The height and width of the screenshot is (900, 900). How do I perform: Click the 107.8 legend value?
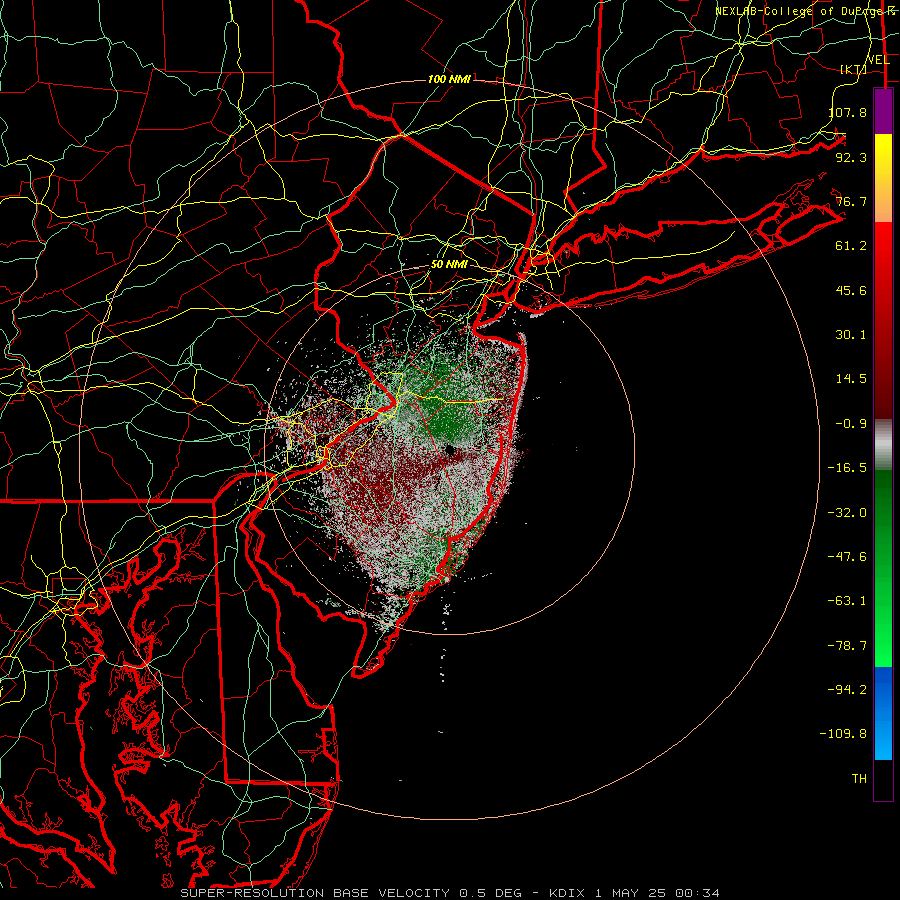pyautogui.click(x=847, y=112)
